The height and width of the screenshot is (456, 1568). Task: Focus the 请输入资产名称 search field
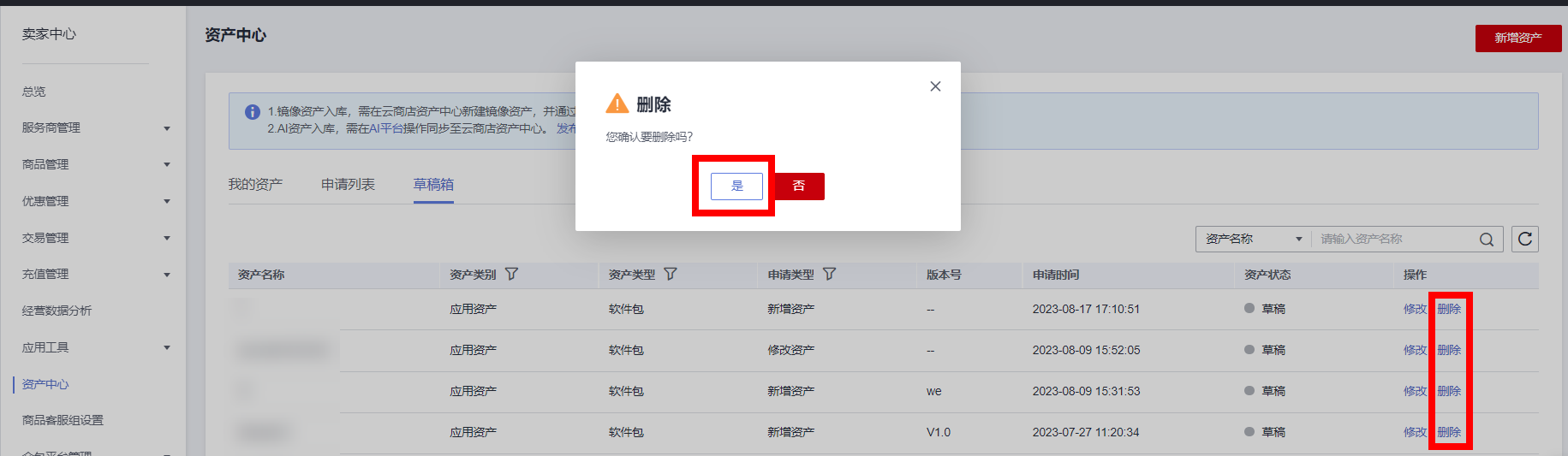tap(1394, 240)
